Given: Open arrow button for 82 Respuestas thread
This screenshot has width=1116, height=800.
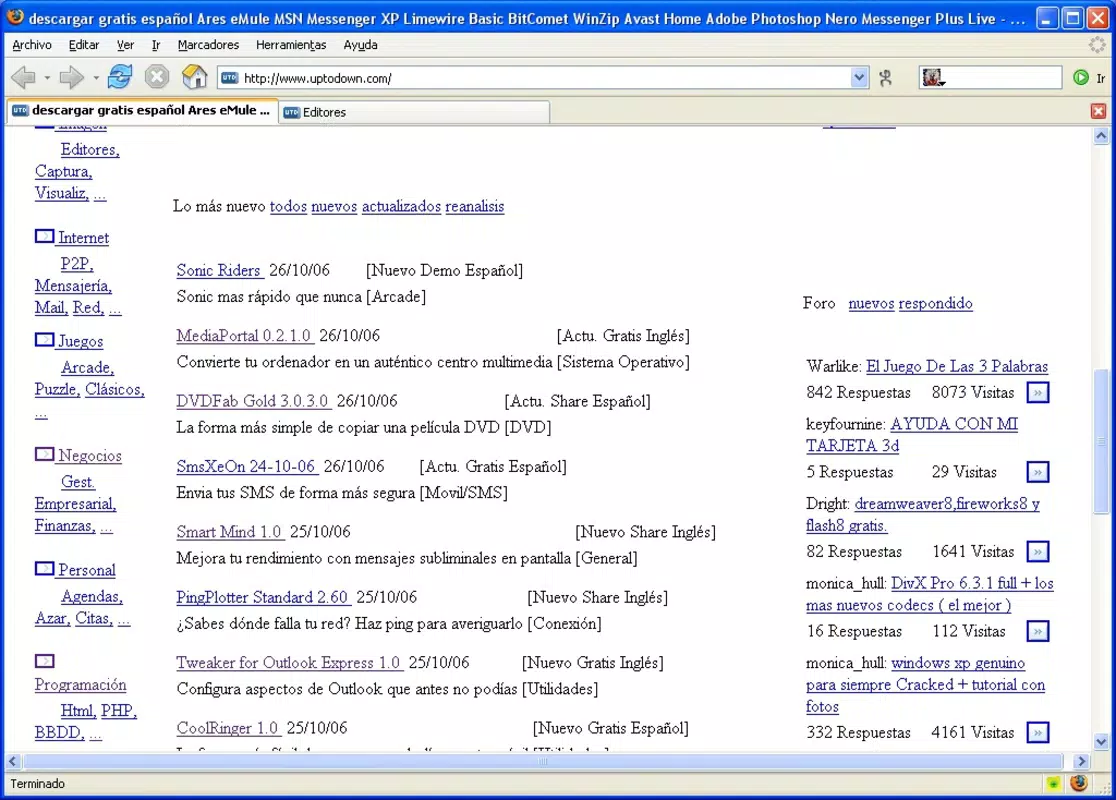Looking at the screenshot, I should point(1038,552).
